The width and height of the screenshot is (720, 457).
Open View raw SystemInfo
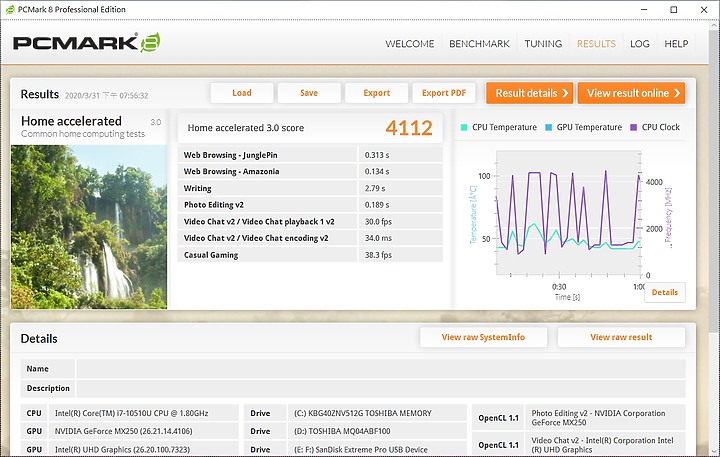click(483, 337)
